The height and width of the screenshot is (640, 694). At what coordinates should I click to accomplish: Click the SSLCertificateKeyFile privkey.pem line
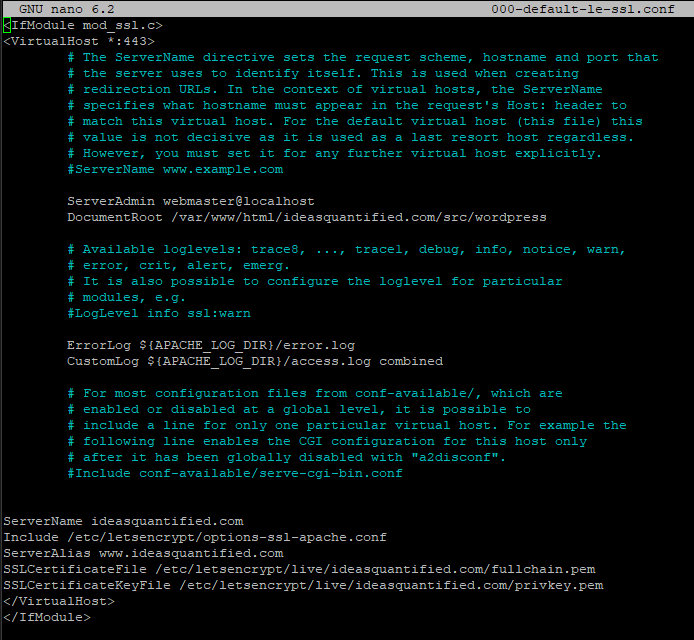coord(303,585)
